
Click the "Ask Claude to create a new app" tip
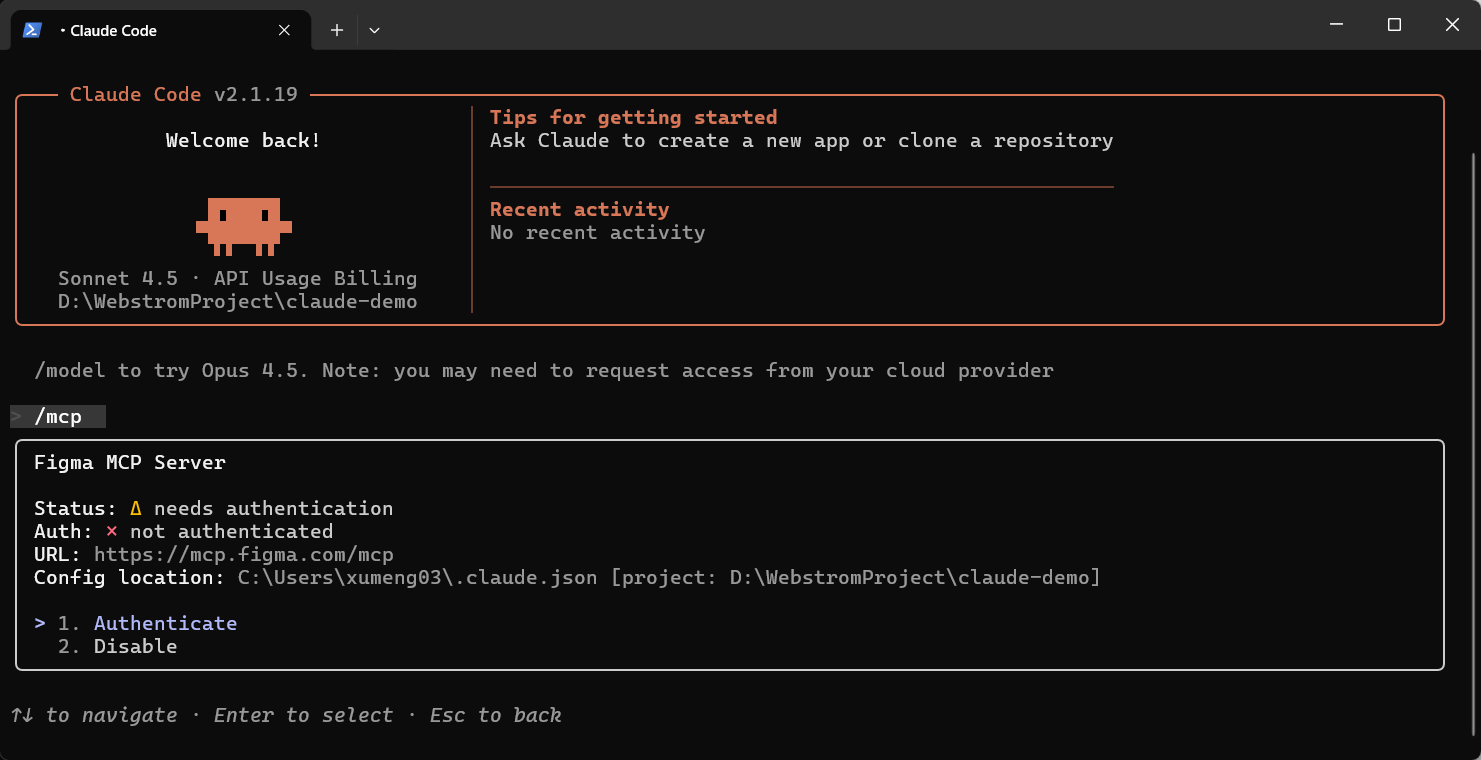tap(801, 140)
